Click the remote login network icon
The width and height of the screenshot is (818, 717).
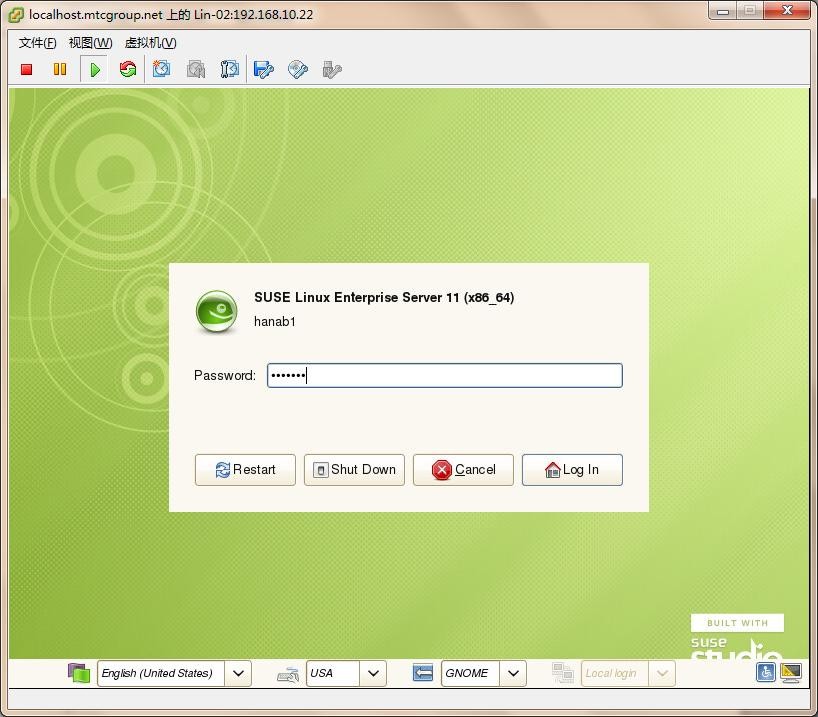563,673
